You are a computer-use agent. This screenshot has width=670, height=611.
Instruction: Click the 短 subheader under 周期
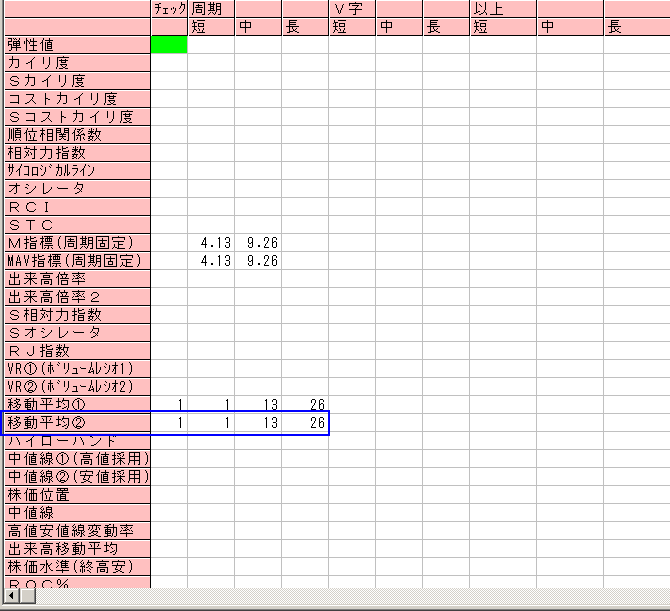(211, 27)
